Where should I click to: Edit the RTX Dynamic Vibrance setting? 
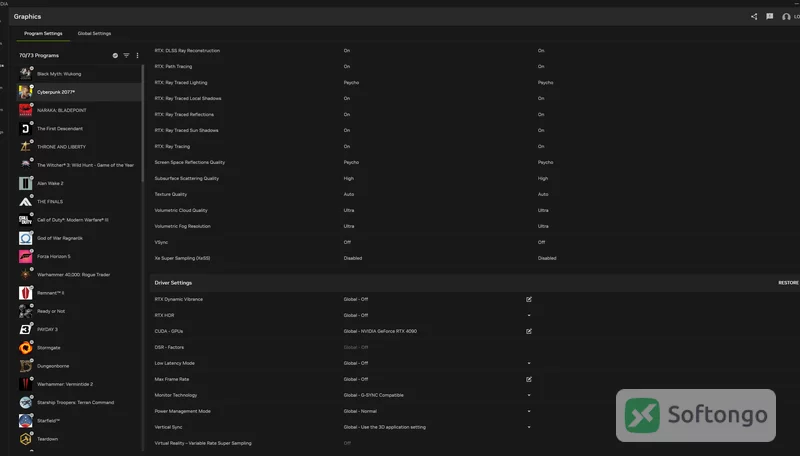click(529, 299)
